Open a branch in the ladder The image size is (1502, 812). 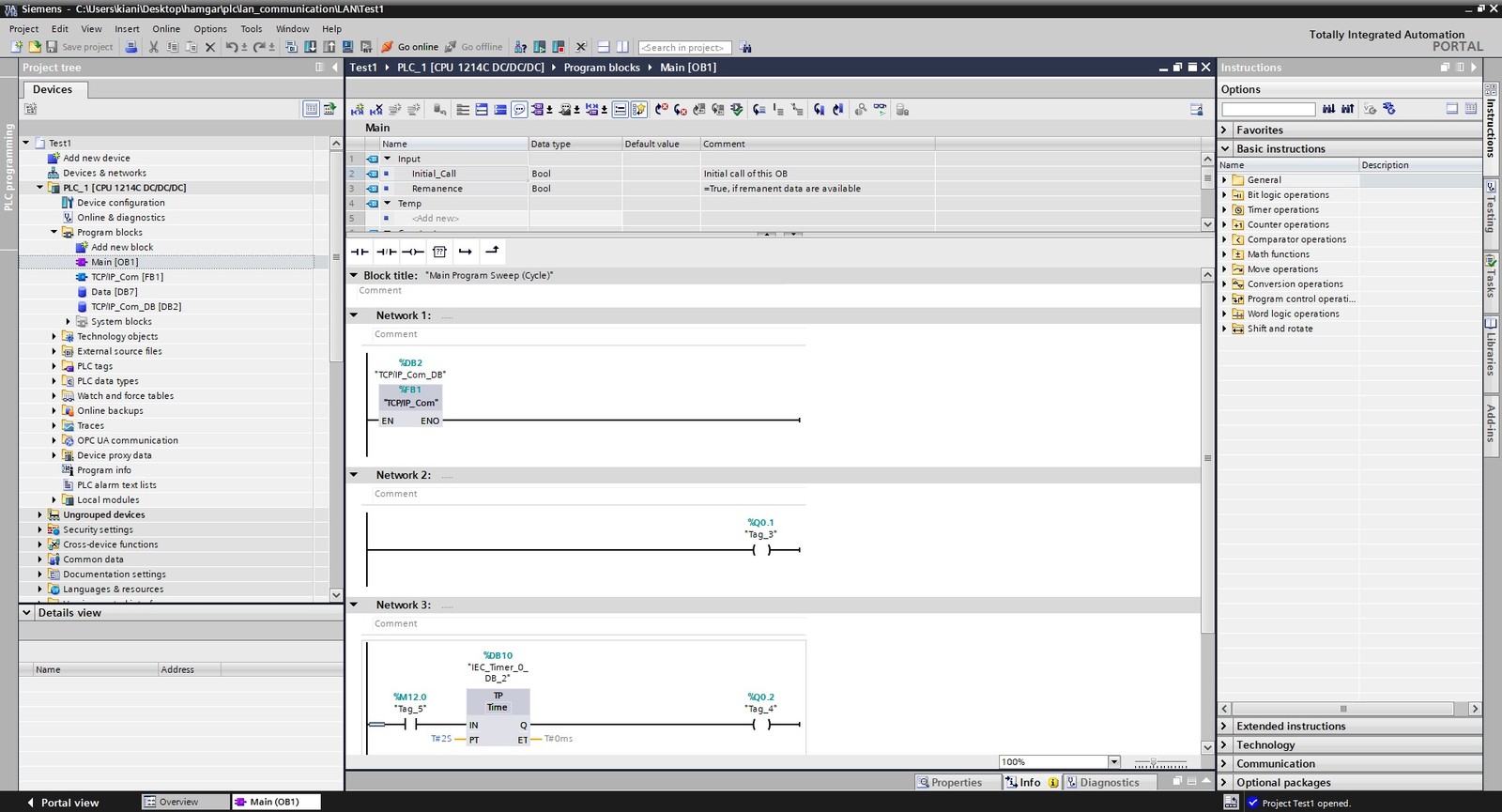coord(466,252)
